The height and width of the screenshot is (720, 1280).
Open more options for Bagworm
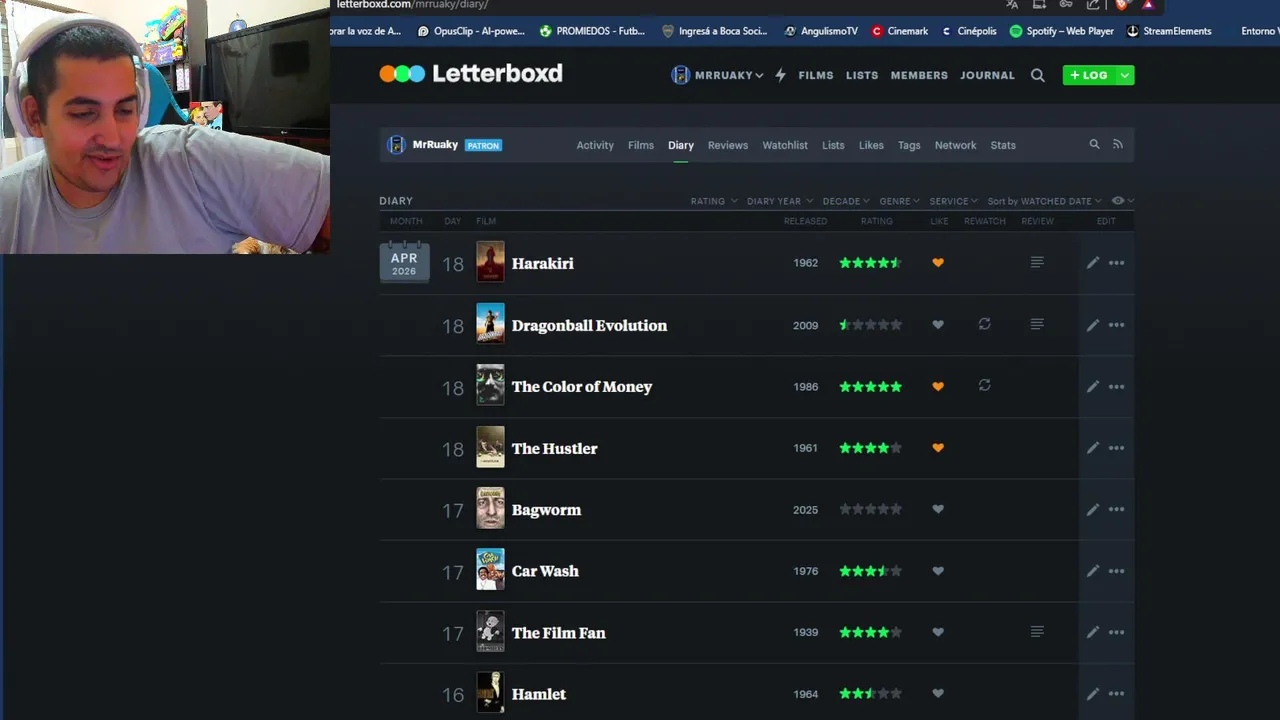[x=1117, y=509]
